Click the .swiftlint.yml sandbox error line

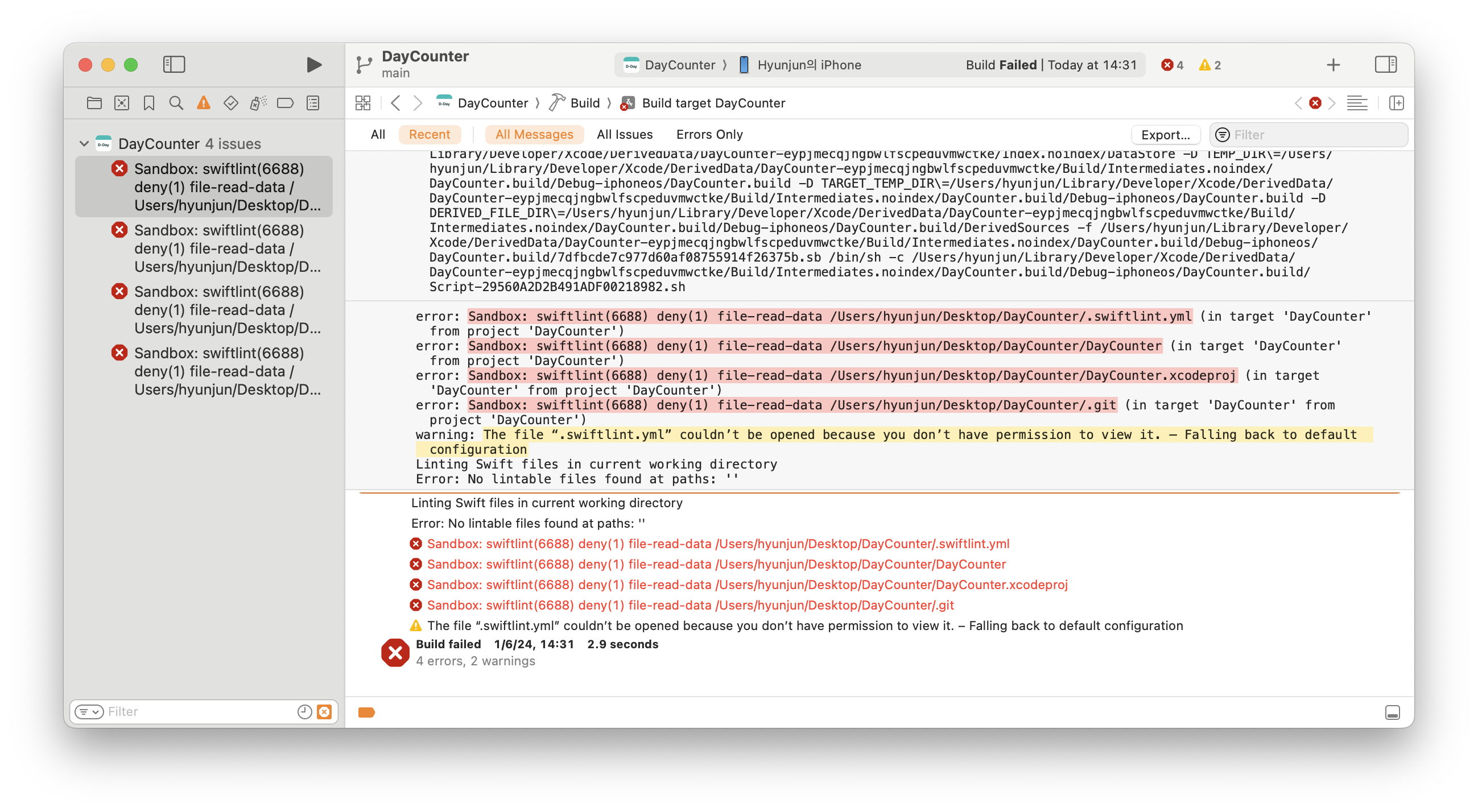coord(717,544)
